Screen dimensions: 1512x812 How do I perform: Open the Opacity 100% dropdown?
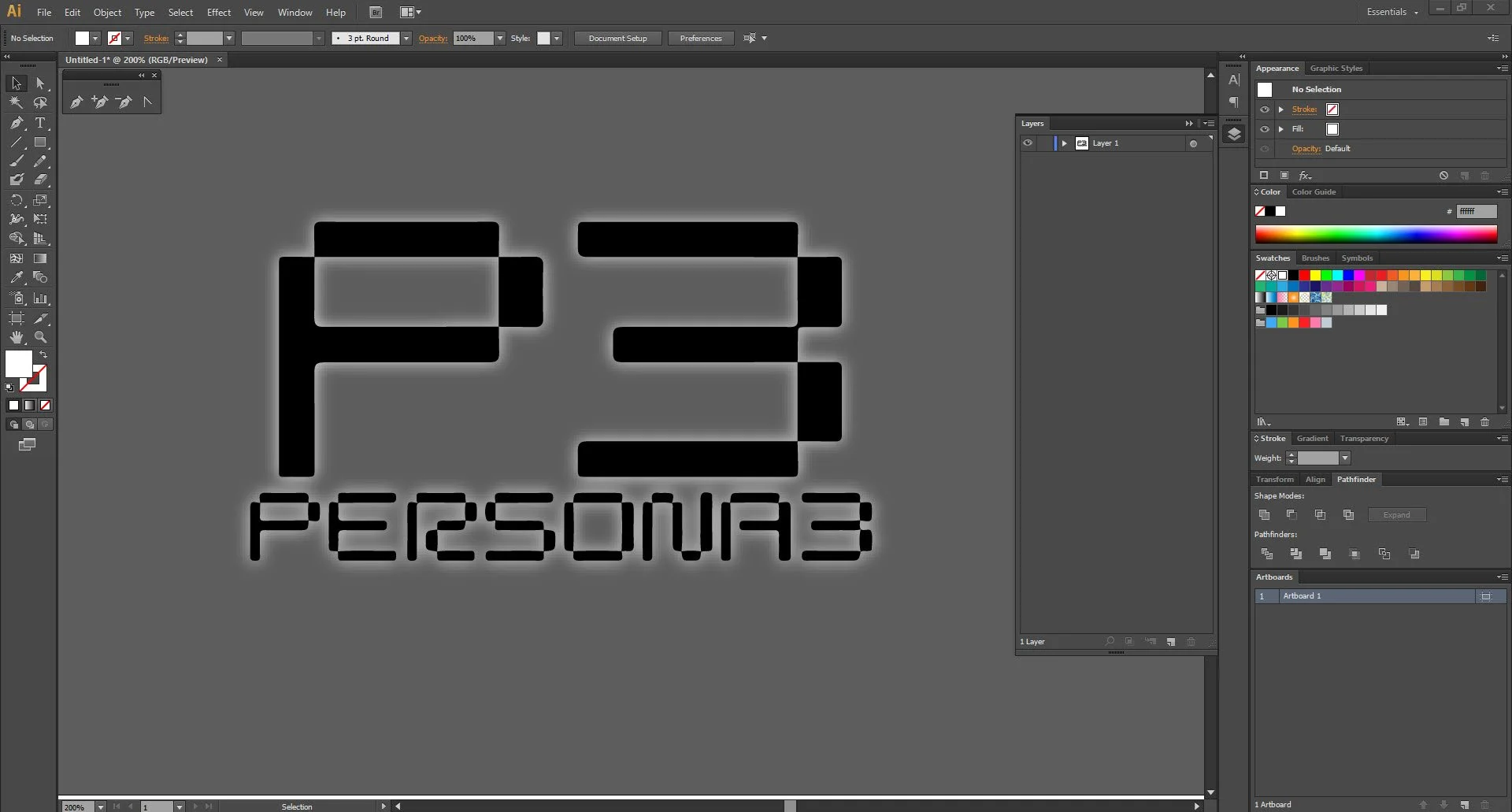499,39
